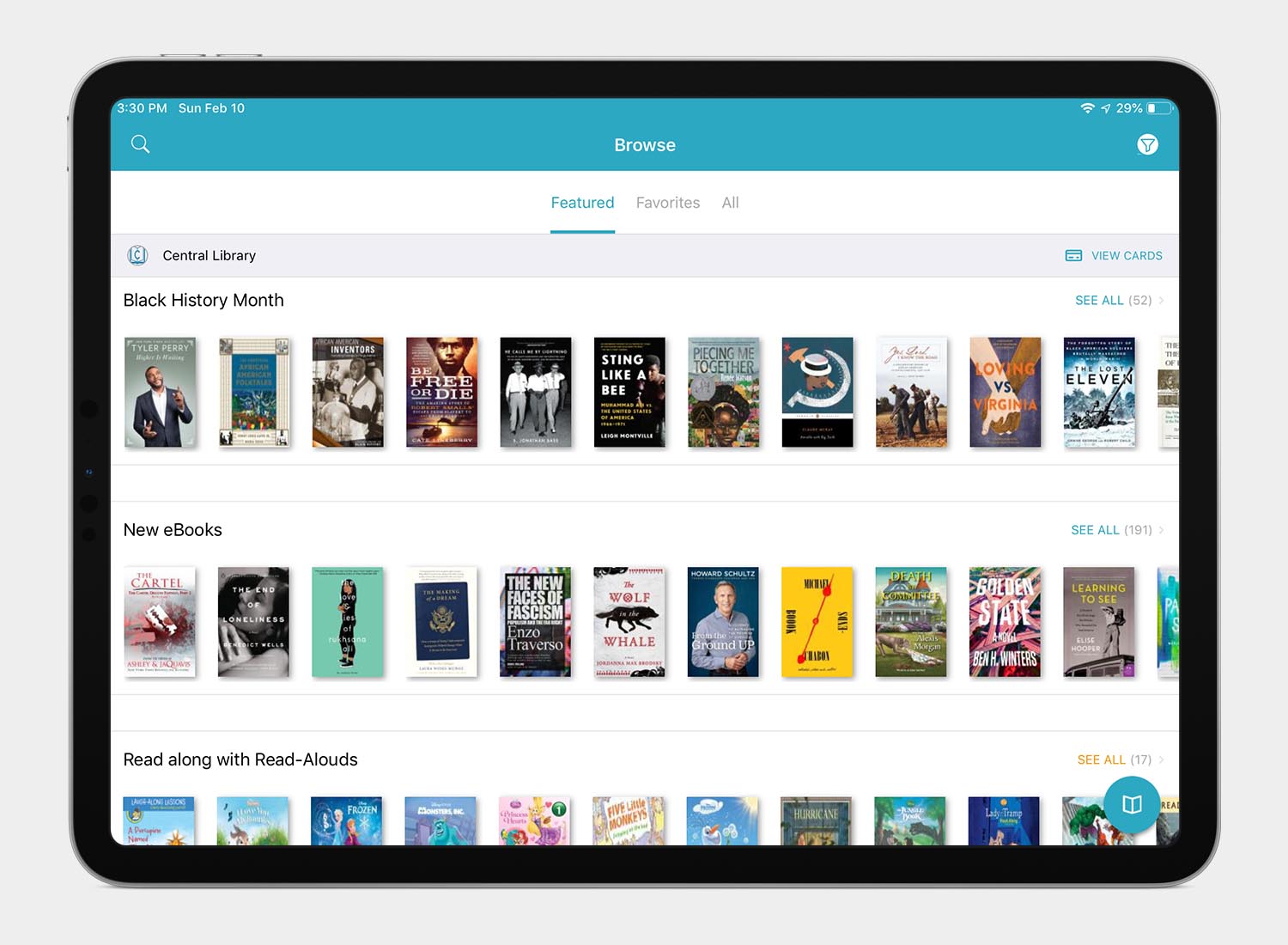Viewport: 1288px width, 945px height.
Task: Open the floating book reader button
Action: (x=1132, y=804)
